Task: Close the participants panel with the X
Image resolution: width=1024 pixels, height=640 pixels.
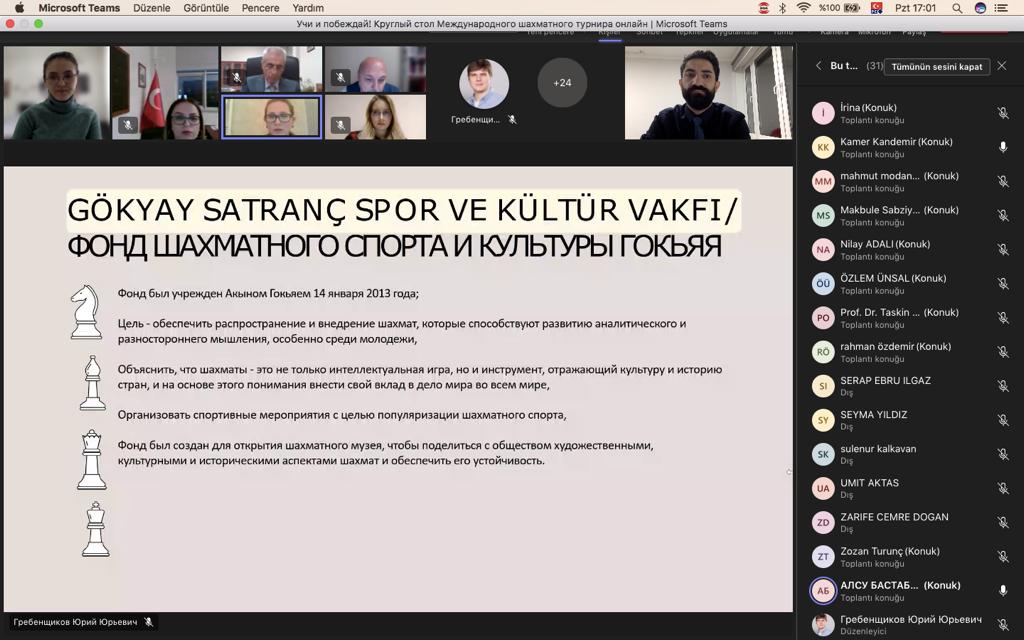Action: (1002, 66)
